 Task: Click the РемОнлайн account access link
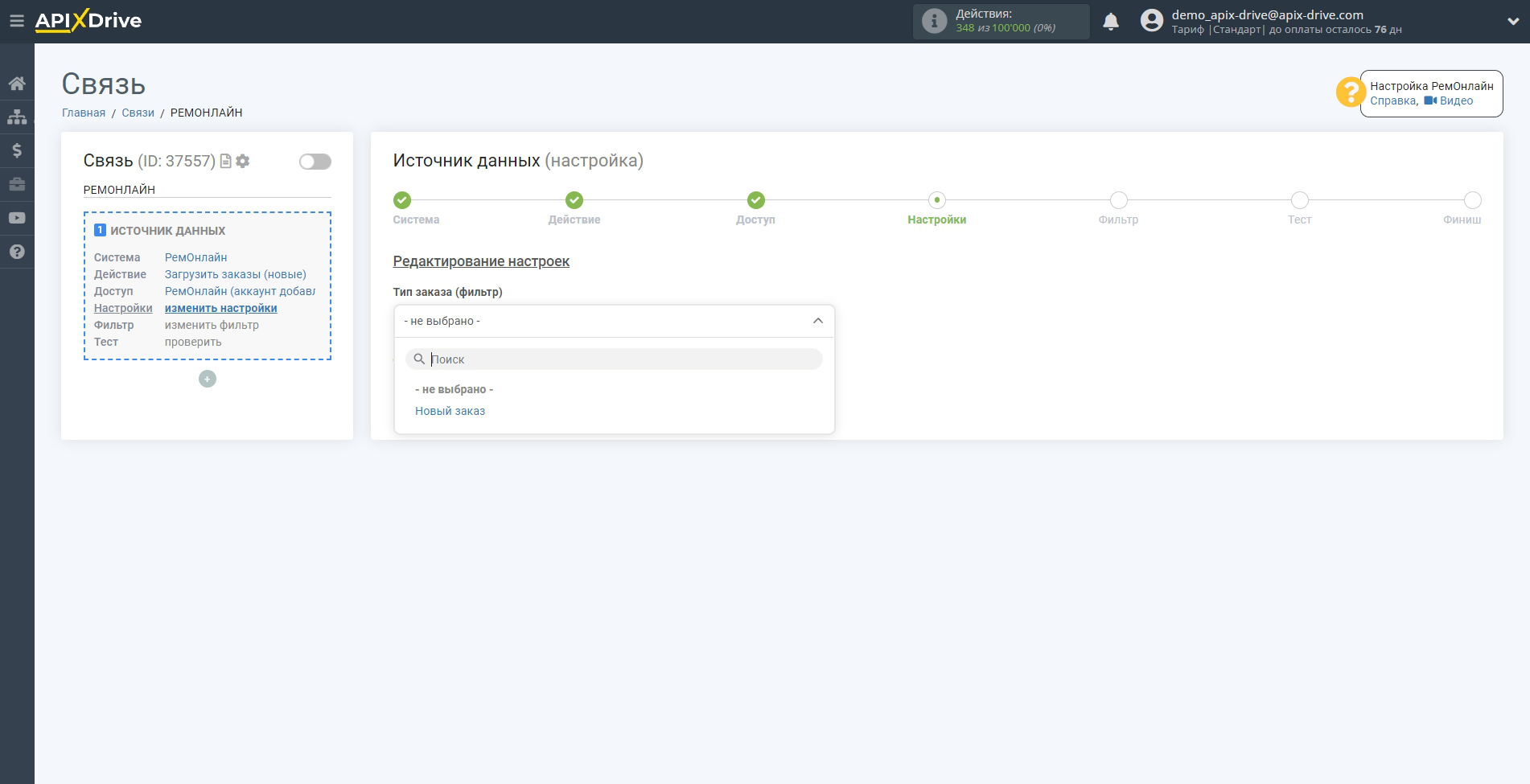240,291
